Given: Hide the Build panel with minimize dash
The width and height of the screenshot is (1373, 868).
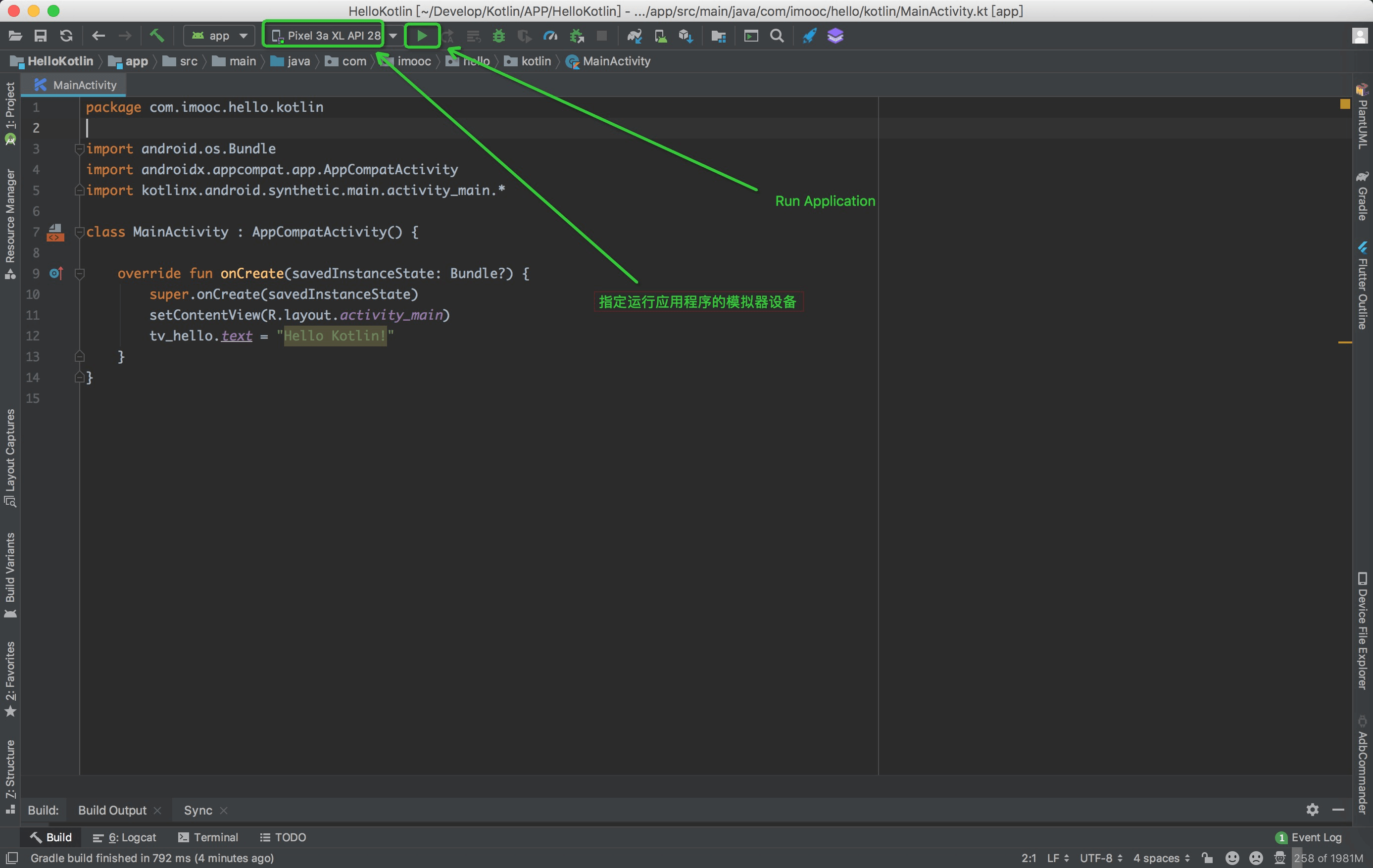Looking at the screenshot, I should (1338, 809).
